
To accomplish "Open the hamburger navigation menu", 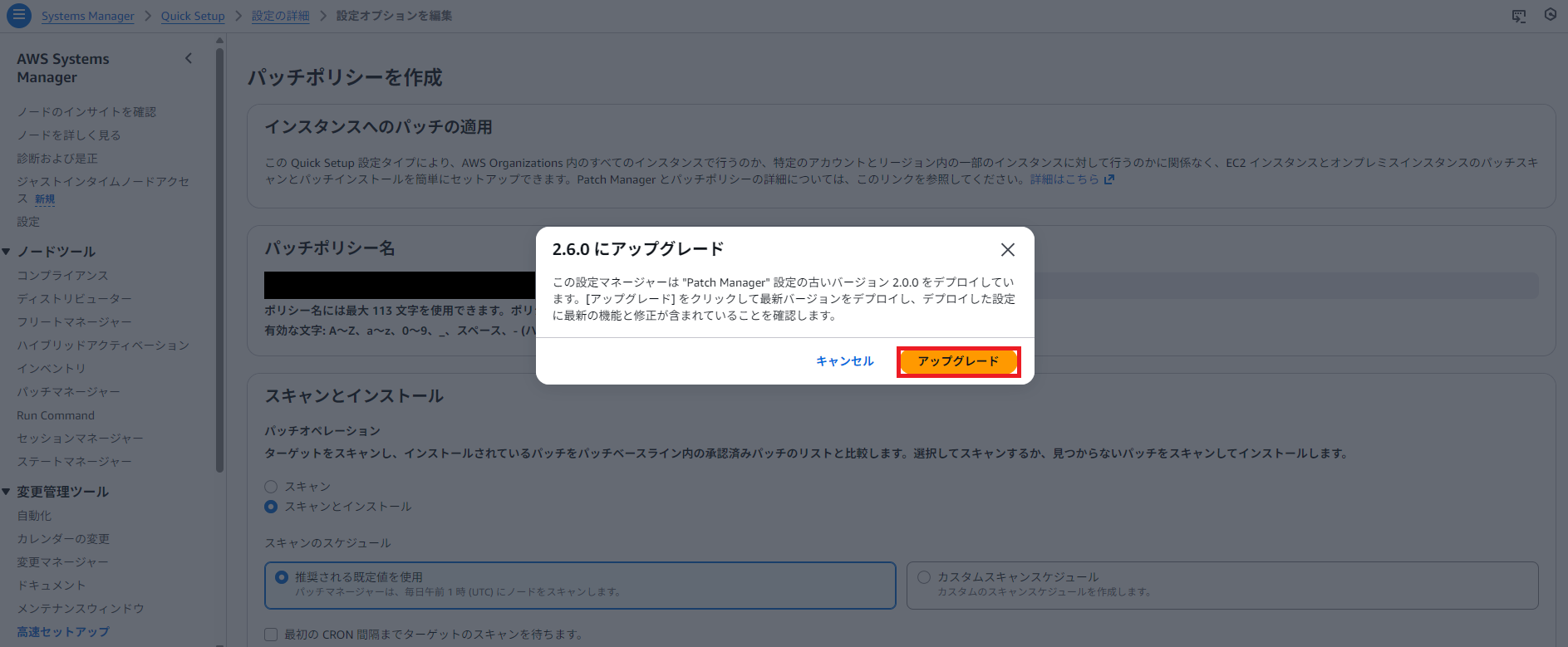I will pos(19,15).
